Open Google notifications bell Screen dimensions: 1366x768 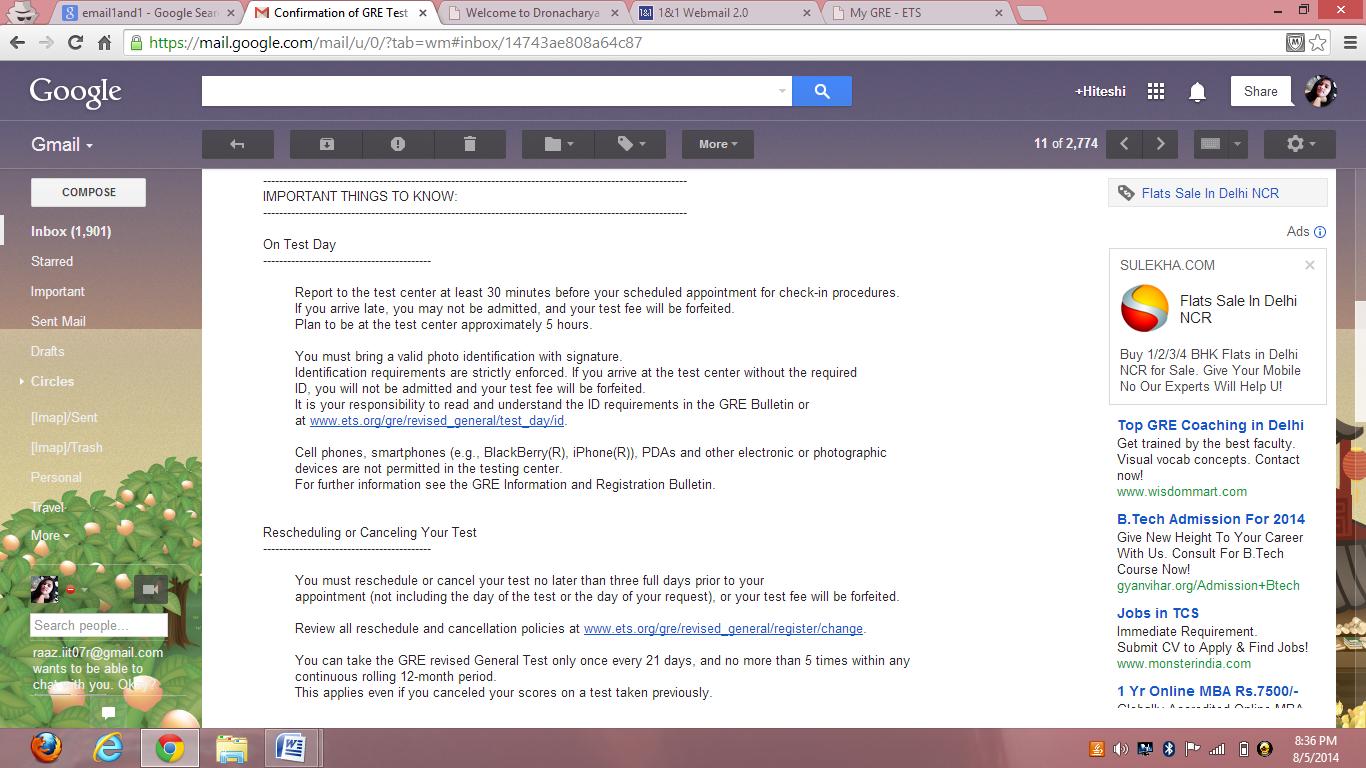point(1197,92)
